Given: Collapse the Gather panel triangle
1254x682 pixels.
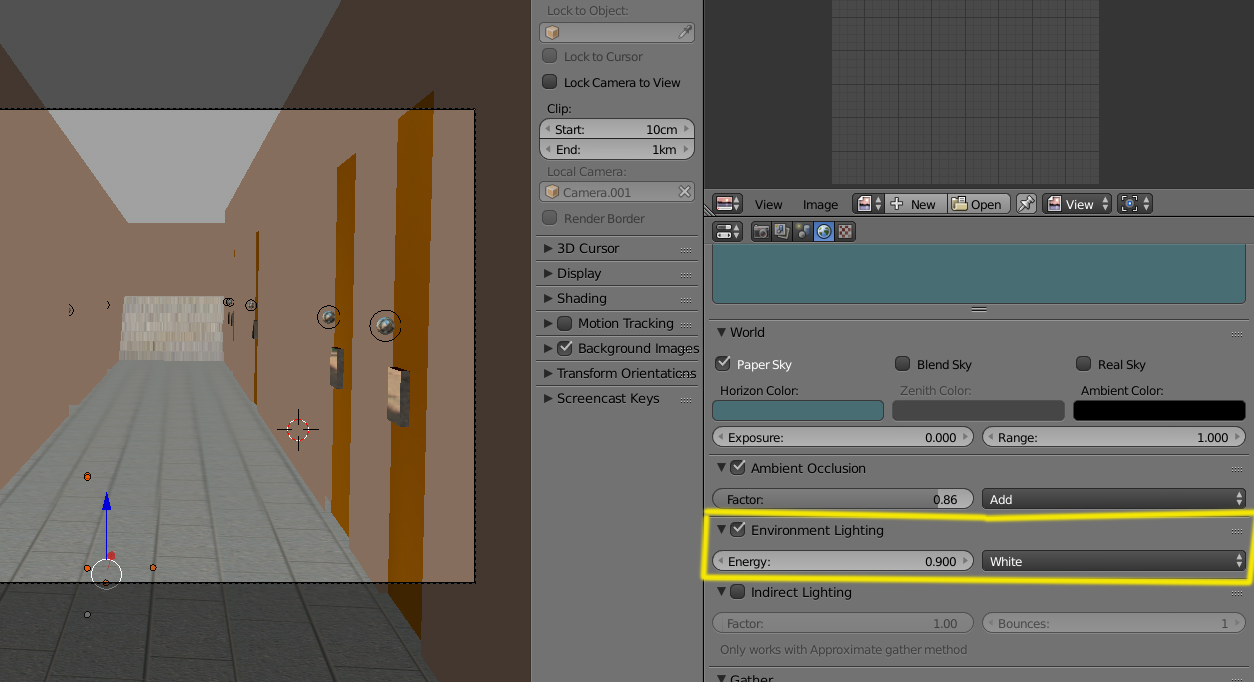Looking at the screenshot, I should 722,678.
